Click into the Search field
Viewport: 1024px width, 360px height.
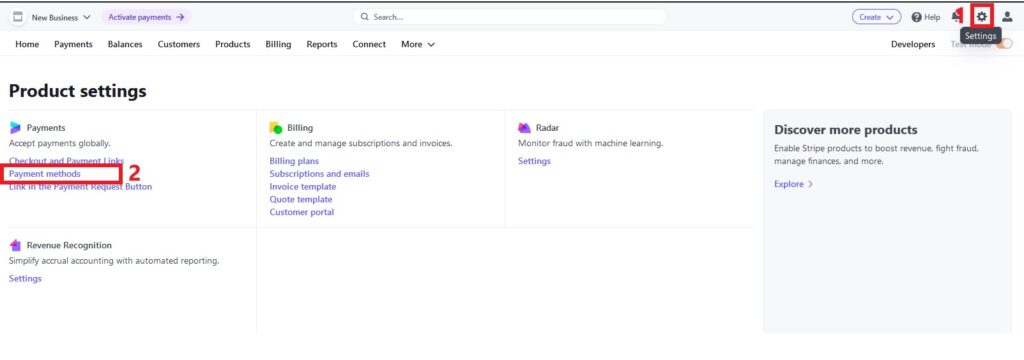[x=510, y=17]
